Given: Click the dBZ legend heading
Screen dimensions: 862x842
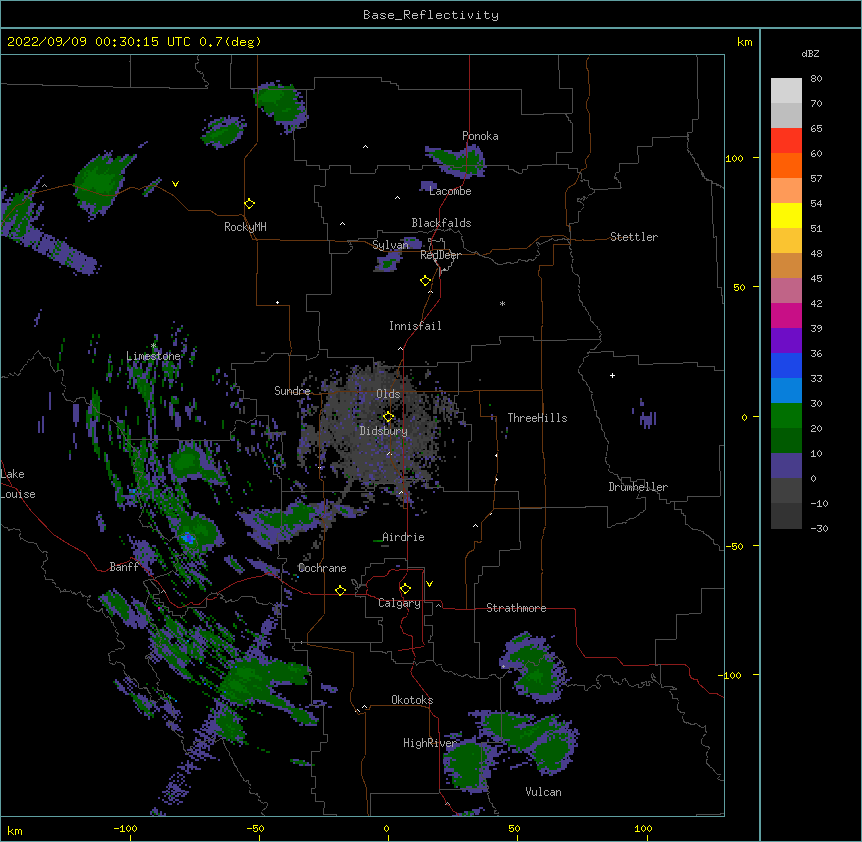Looking at the screenshot, I should [x=810, y=53].
